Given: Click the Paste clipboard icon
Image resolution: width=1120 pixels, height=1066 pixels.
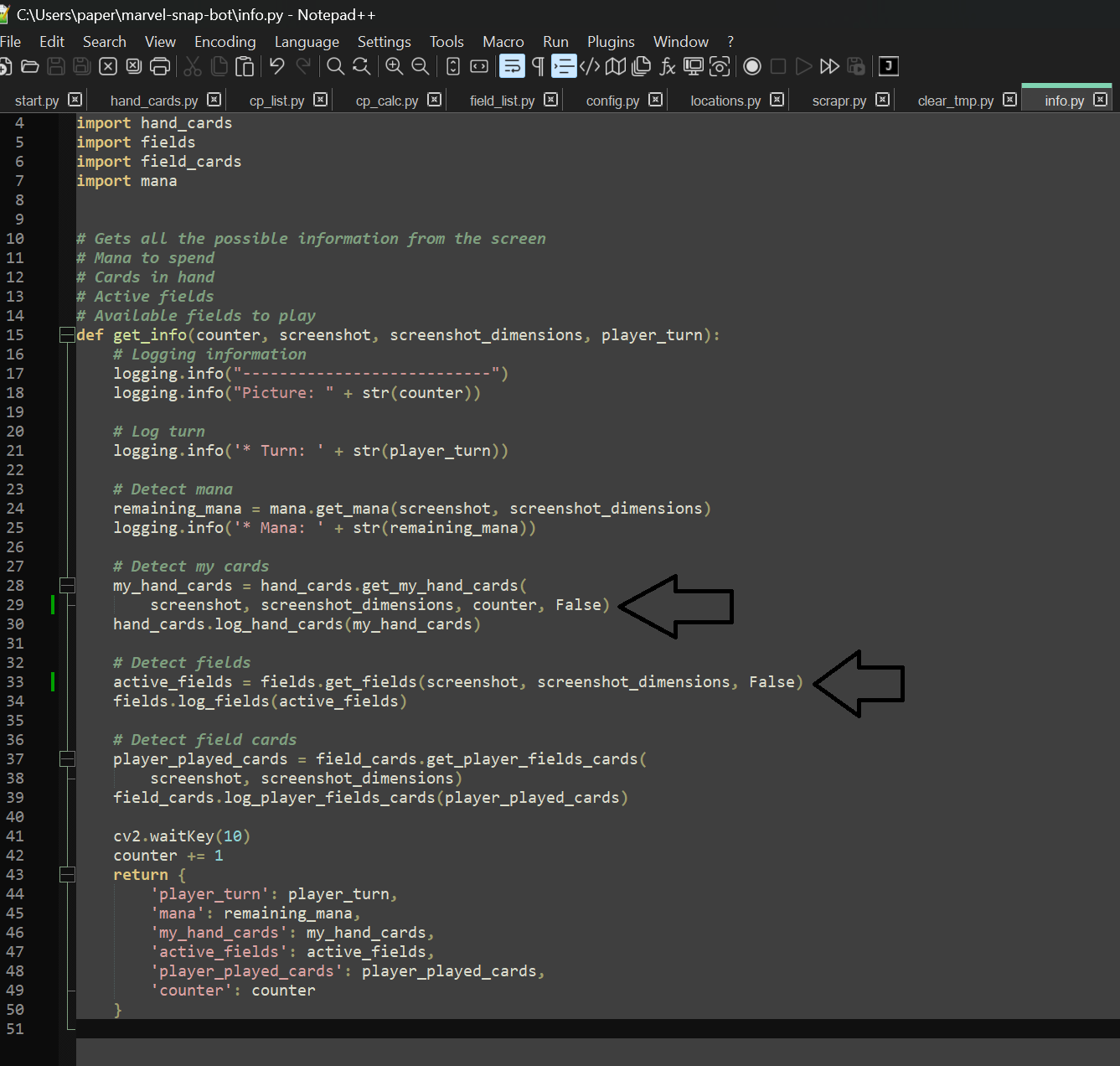Looking at the screenshot, I should (x=245, y=66).
